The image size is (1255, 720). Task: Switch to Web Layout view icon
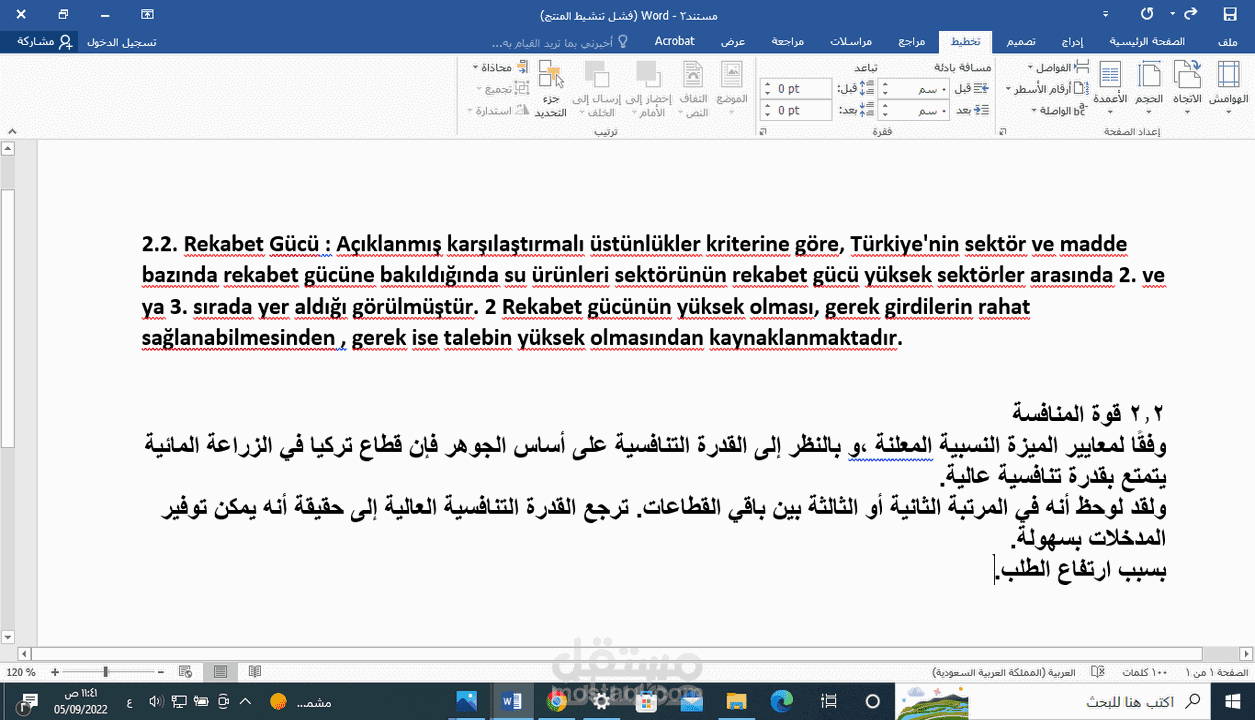[x=185, y=672]
